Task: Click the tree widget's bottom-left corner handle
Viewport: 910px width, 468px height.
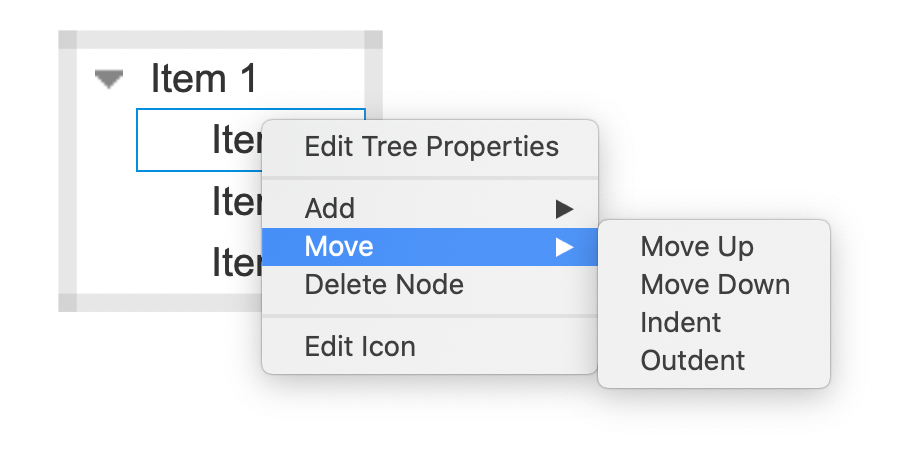Action: 67,303
